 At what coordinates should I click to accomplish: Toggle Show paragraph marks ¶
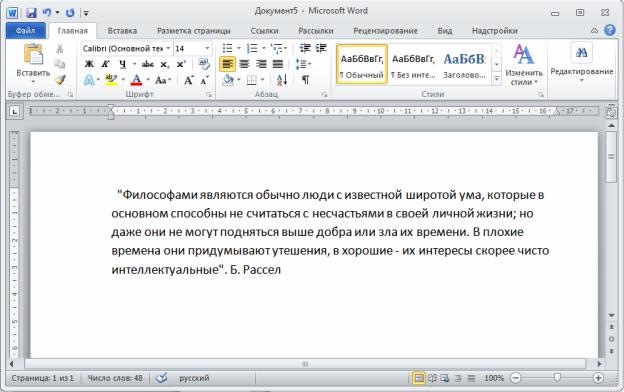click(305, 80)
